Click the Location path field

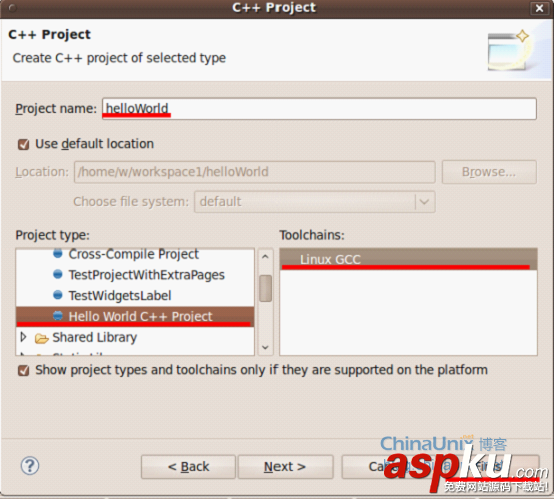point(254,172)
